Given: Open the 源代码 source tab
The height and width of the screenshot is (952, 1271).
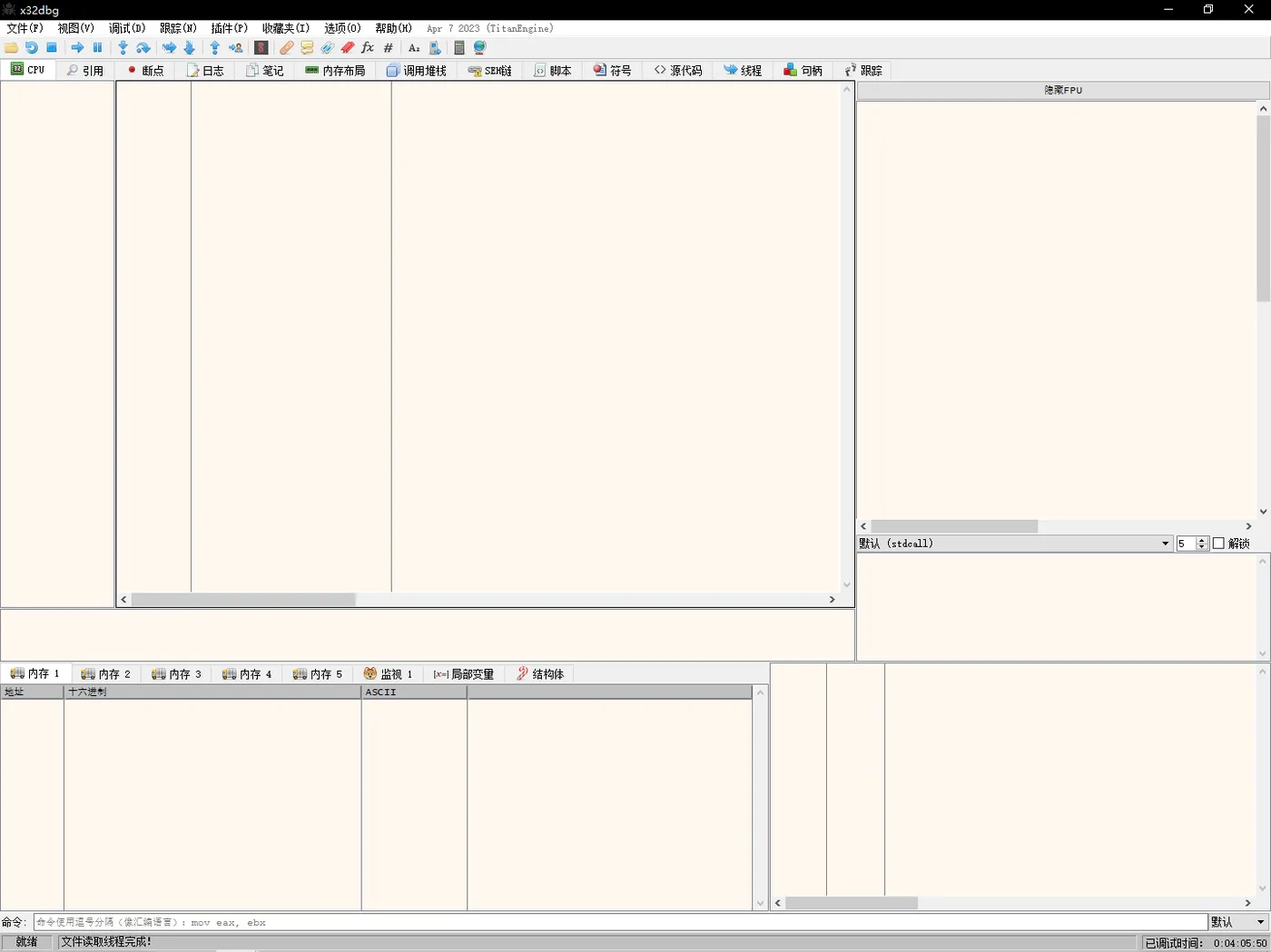Looking at the screenshot, I should [x=678, y=70].
